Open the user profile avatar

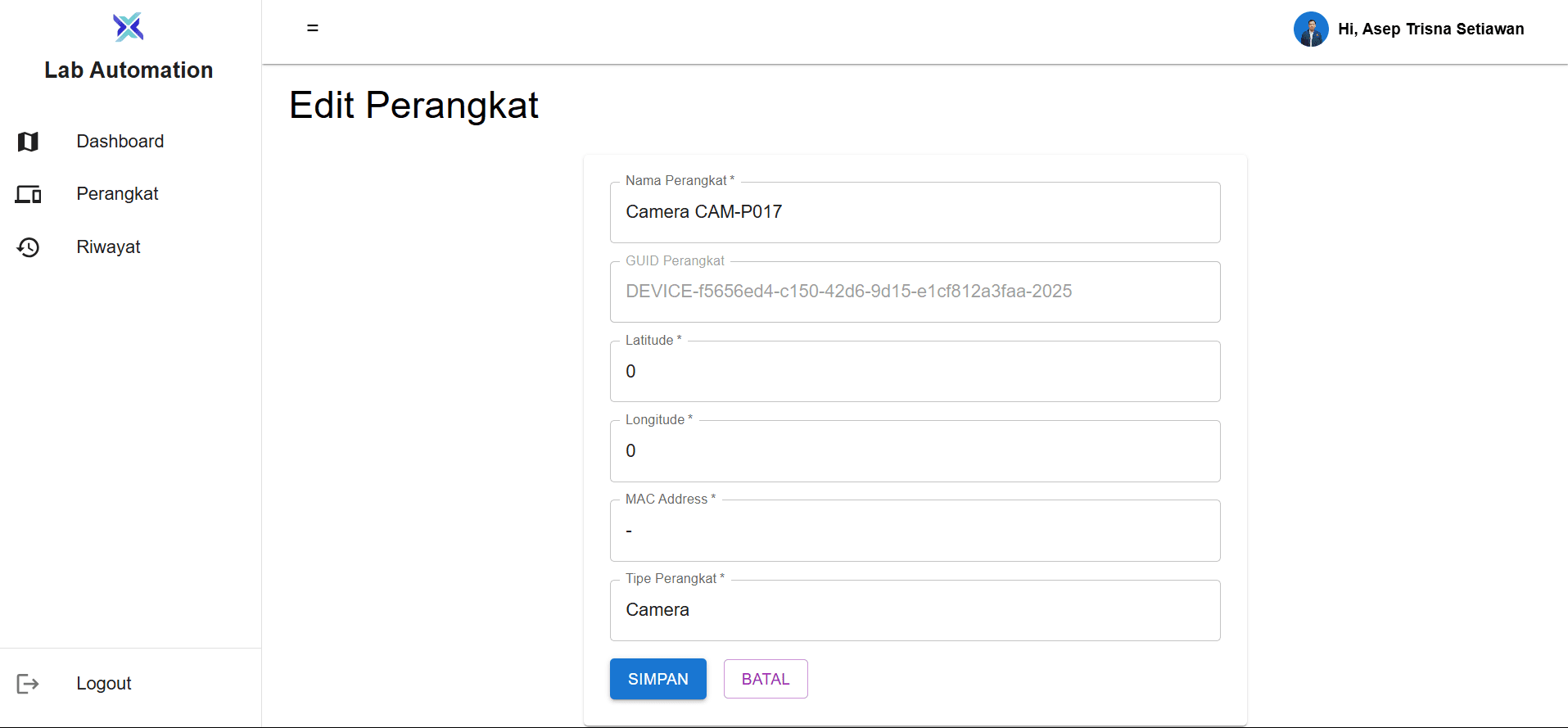tap(1310, 29)
